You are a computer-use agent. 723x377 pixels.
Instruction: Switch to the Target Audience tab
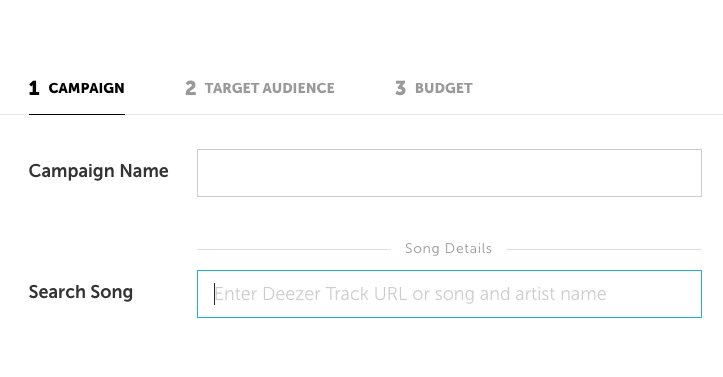260,88
